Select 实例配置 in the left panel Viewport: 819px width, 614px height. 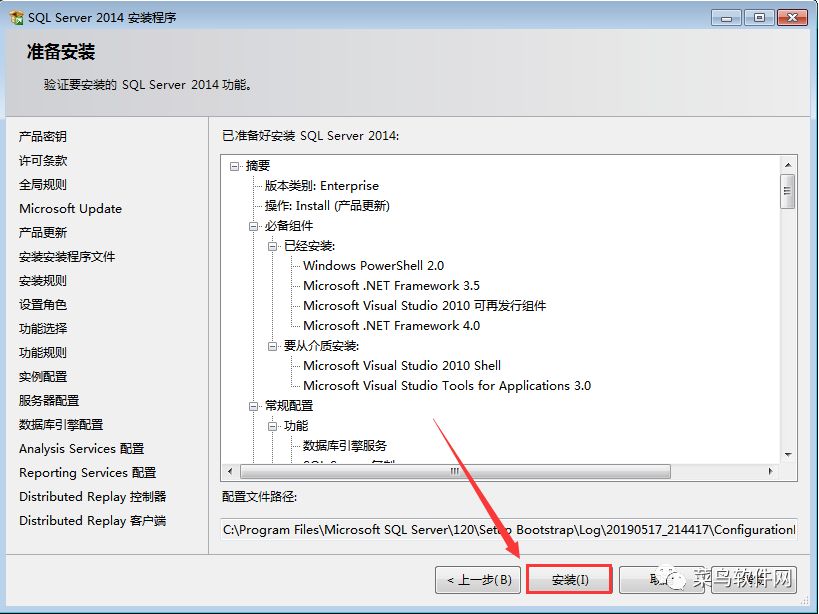click(x=43, y=376)
